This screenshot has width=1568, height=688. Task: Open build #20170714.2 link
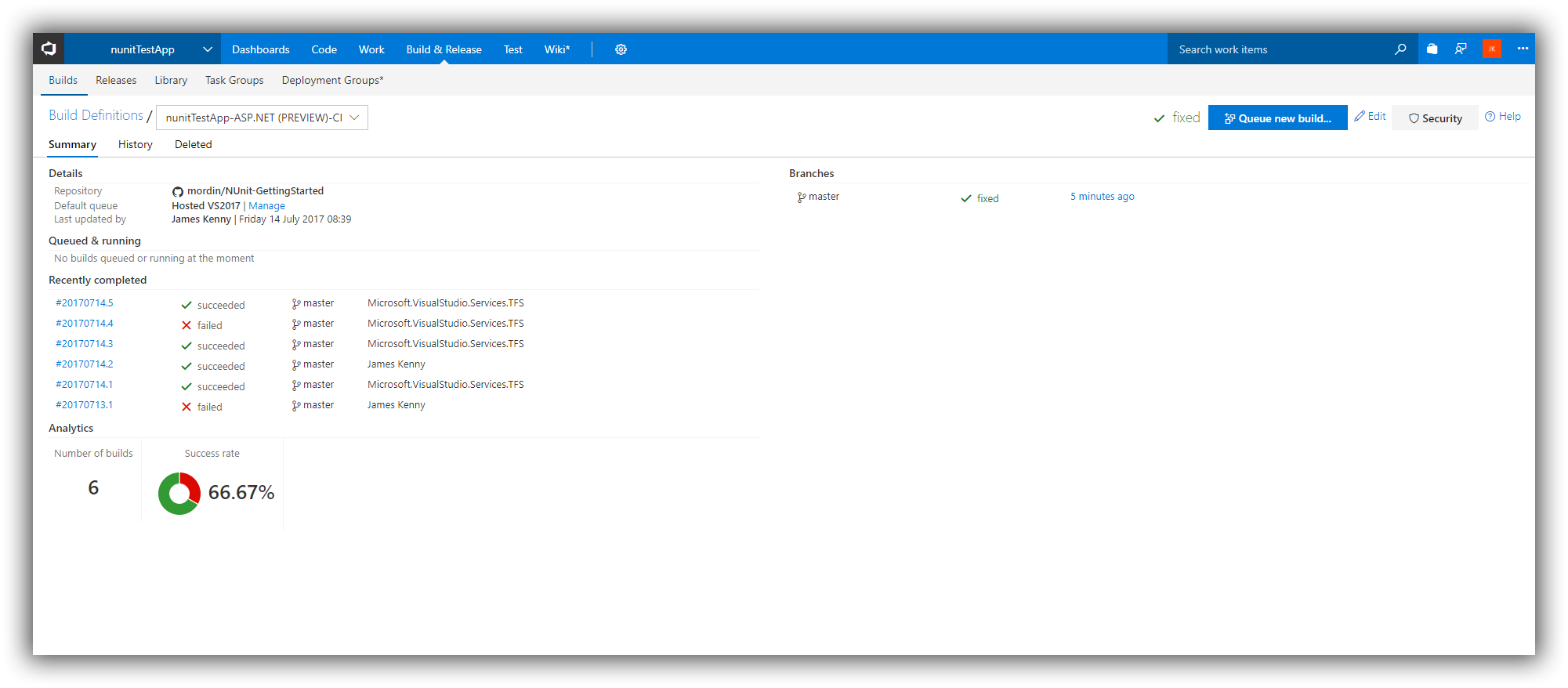[85, 364]
